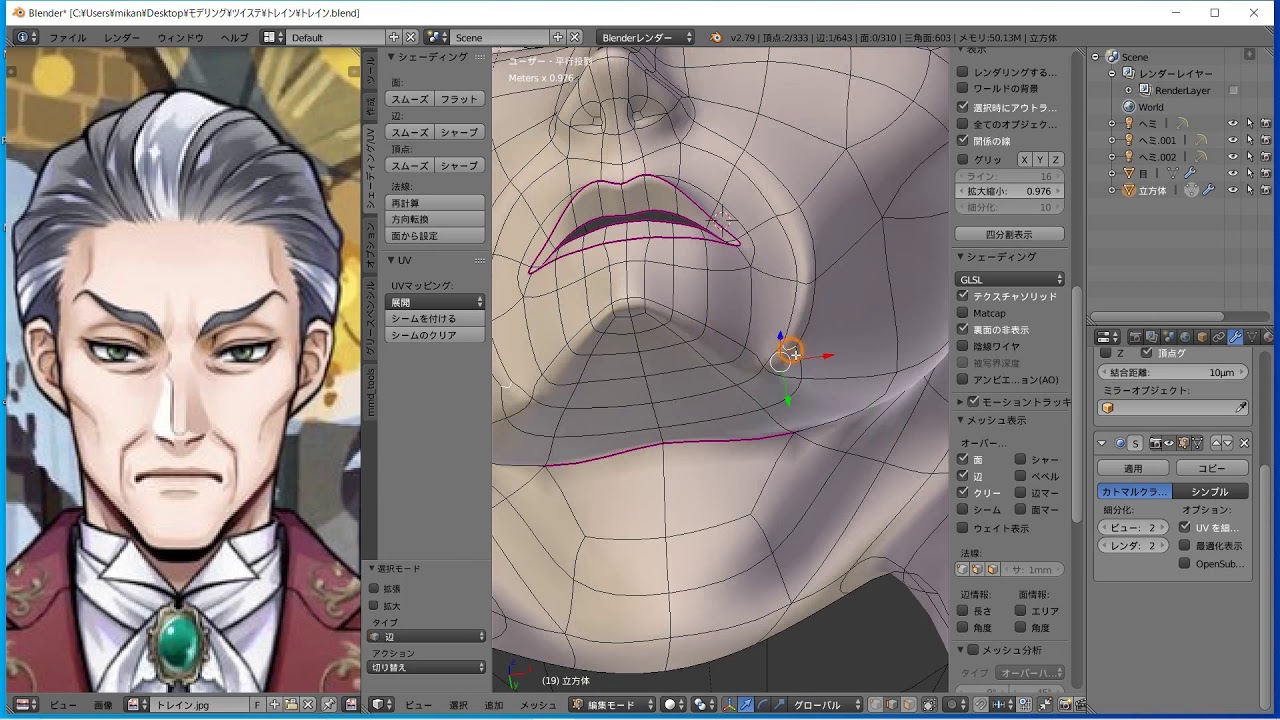This screenshot has height=720, width=1280.
Task: Open ファイル menu
Action: coord(68,38)
